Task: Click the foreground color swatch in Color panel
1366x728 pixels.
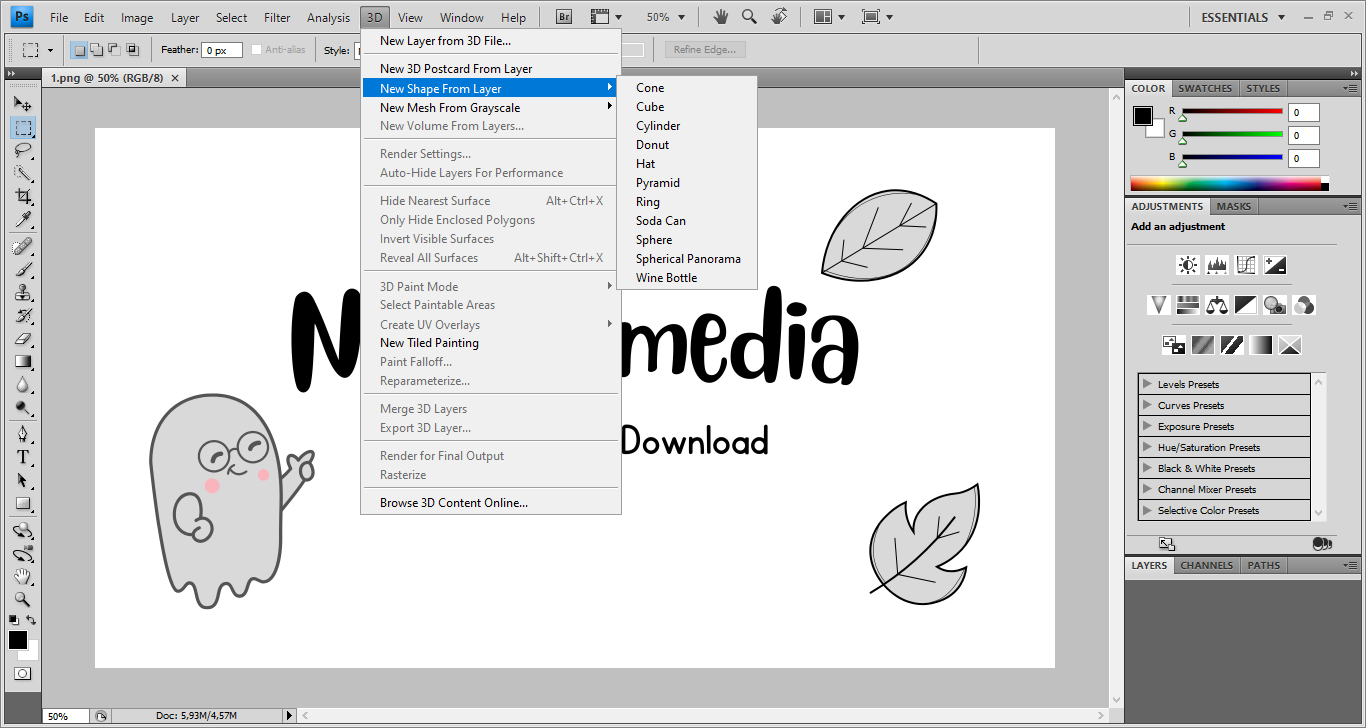Action: click(1142, 116)
